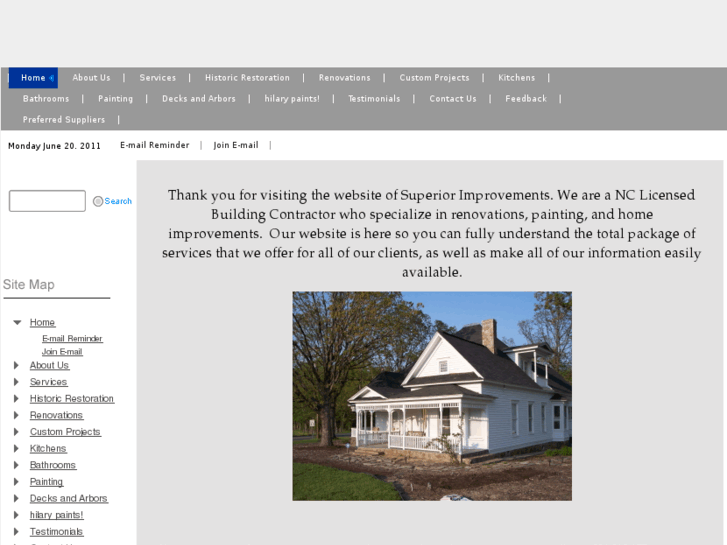Select Renovations in the top navigation bar
Viewport: 727px width, 545px height.
[344, 78]
